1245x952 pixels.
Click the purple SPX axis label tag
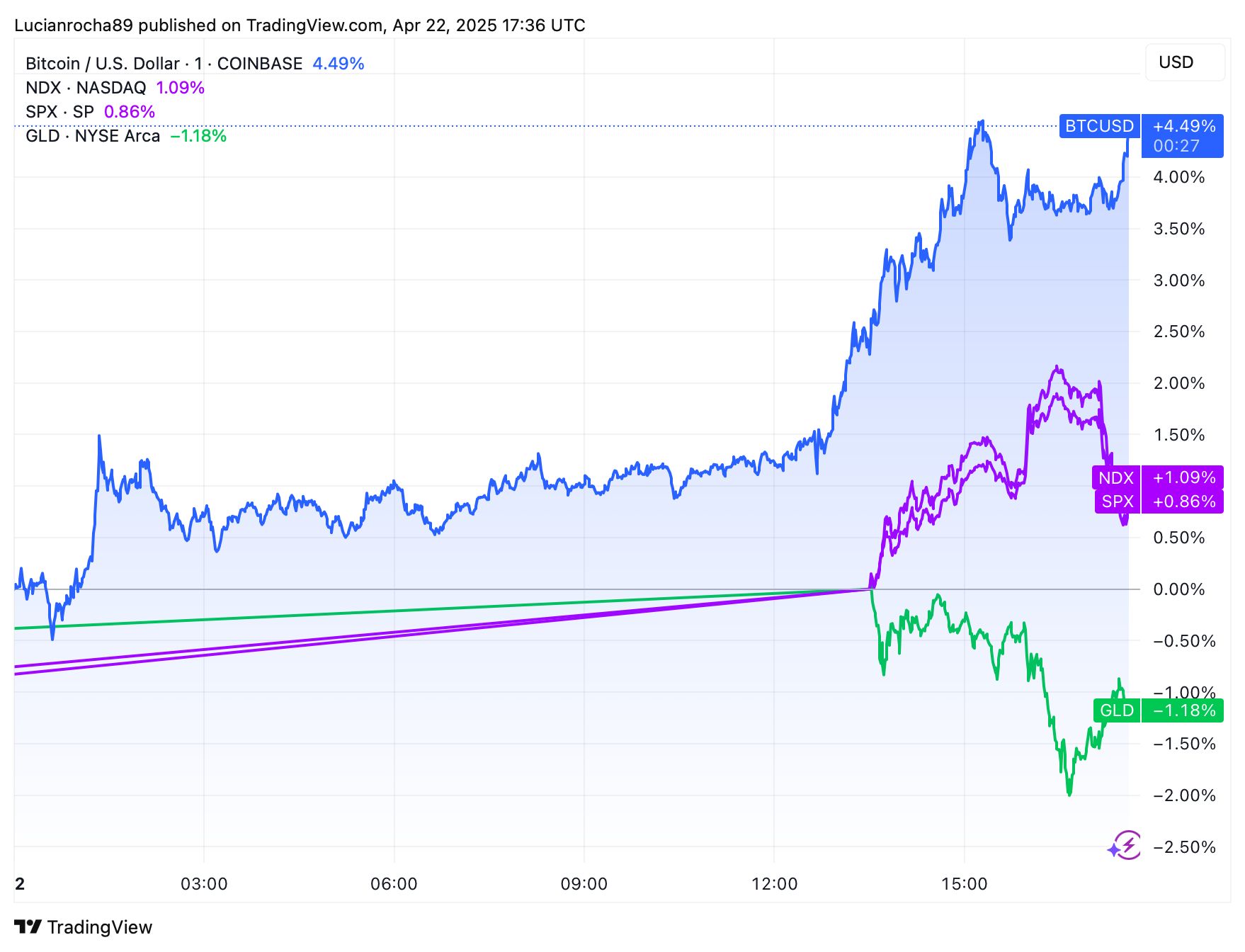click(1118, 501)
